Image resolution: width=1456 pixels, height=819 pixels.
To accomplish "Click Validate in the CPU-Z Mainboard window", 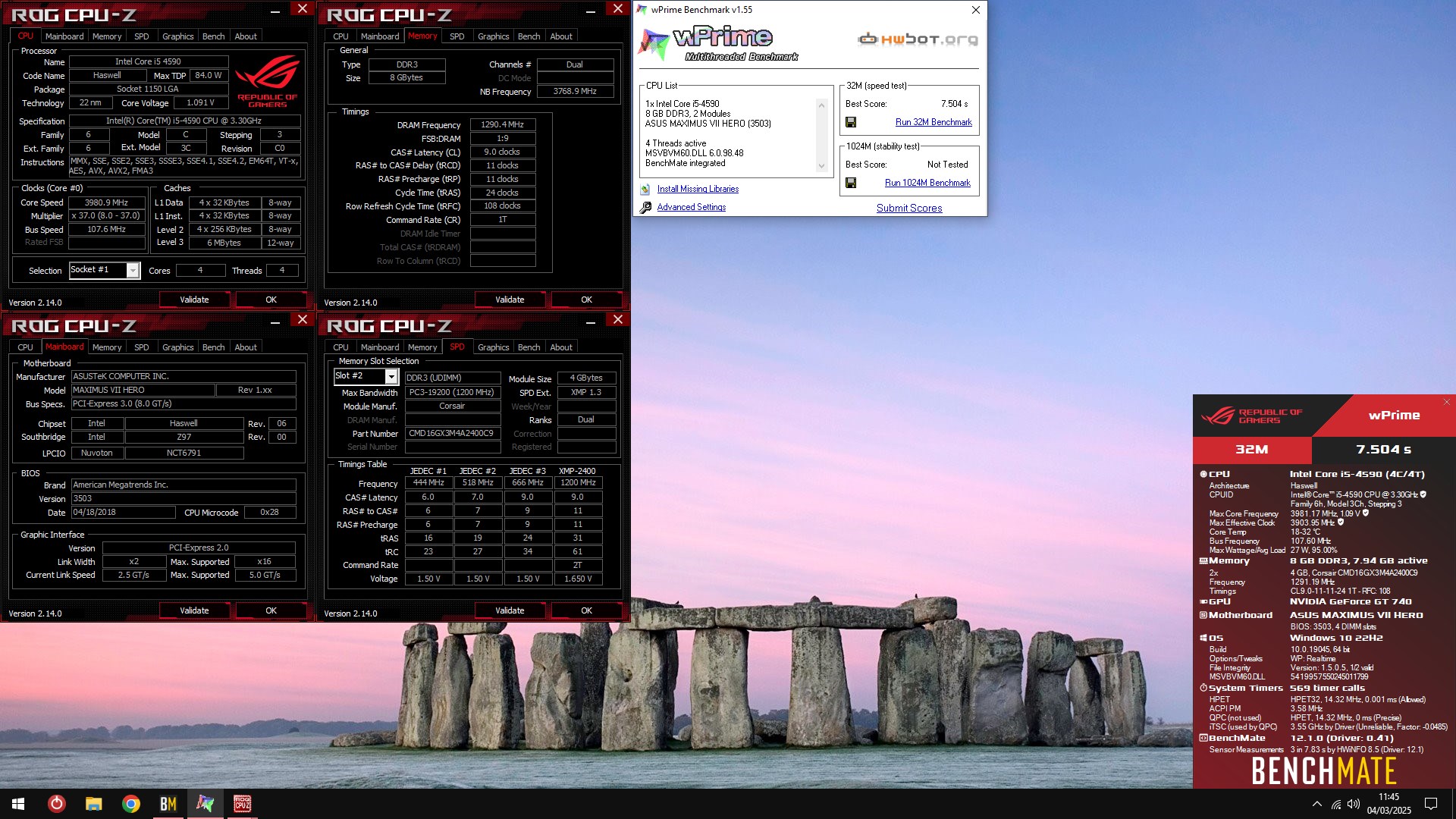I will [194, 610].
